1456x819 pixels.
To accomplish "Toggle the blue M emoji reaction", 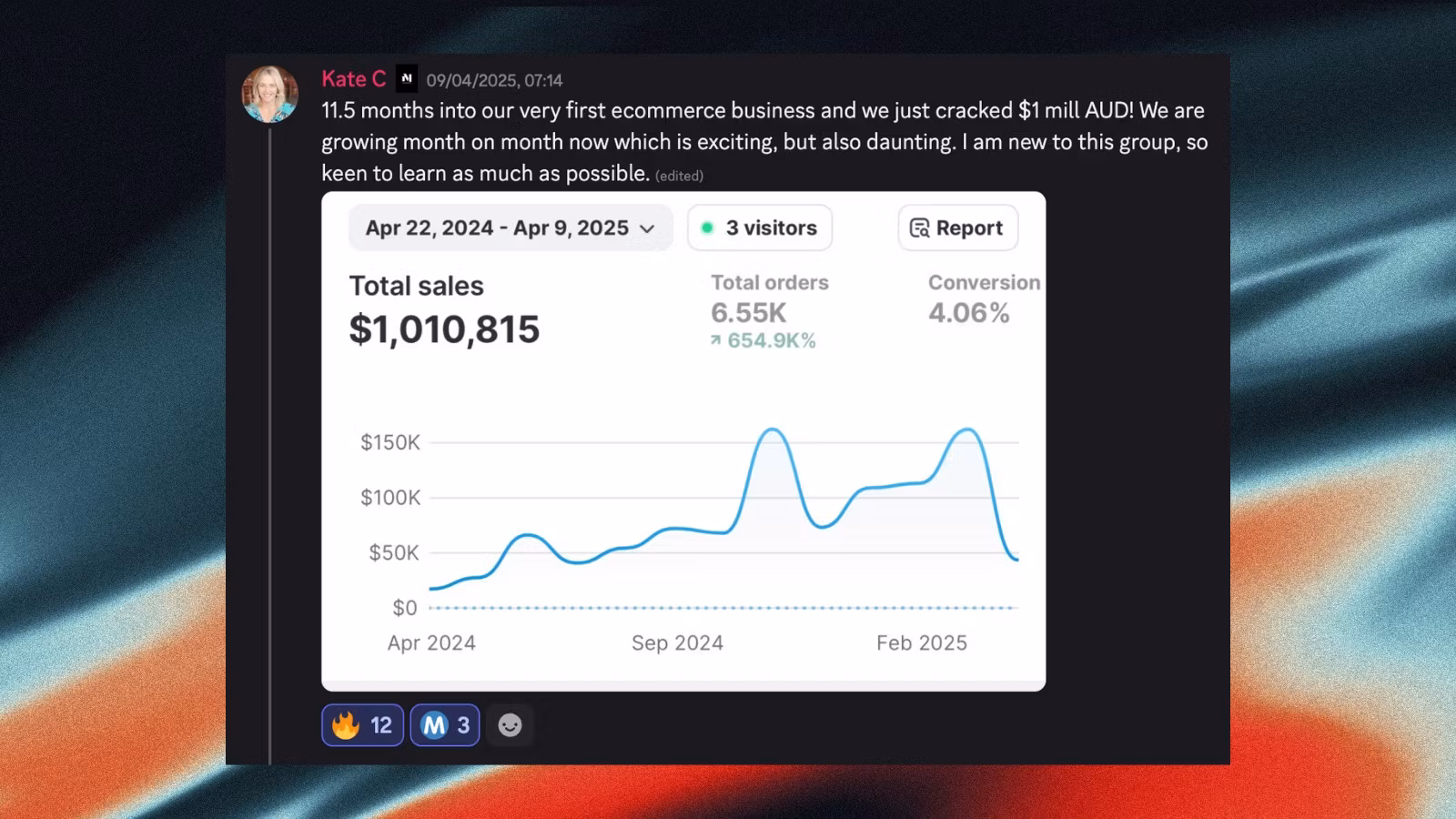I will pos(444,725).
